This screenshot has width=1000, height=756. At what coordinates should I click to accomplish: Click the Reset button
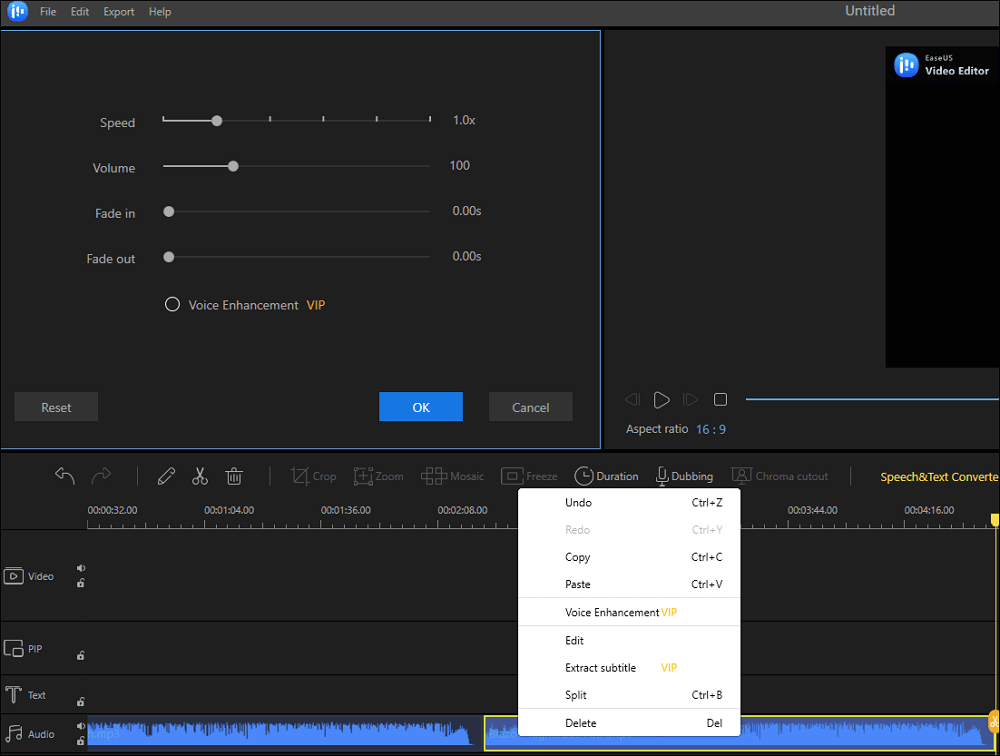[56, 407]
